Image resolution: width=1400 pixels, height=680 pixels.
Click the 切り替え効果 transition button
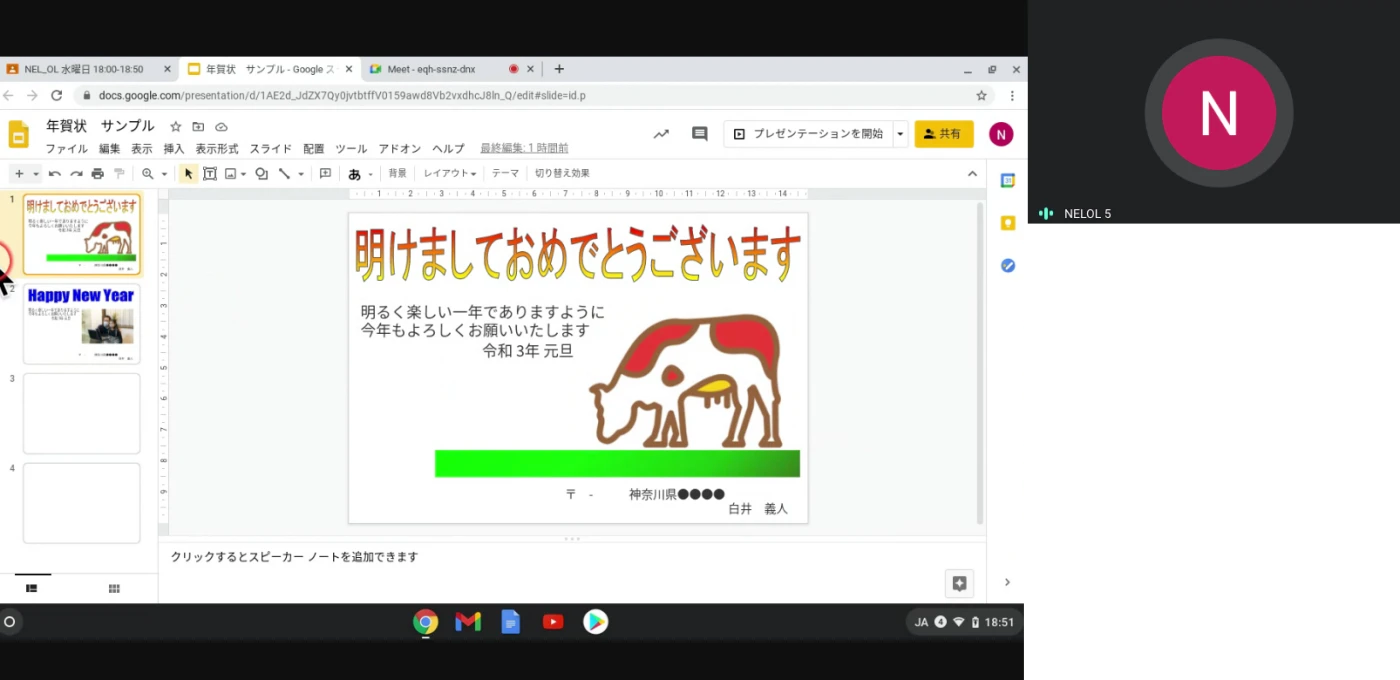[x=562, y=173]
